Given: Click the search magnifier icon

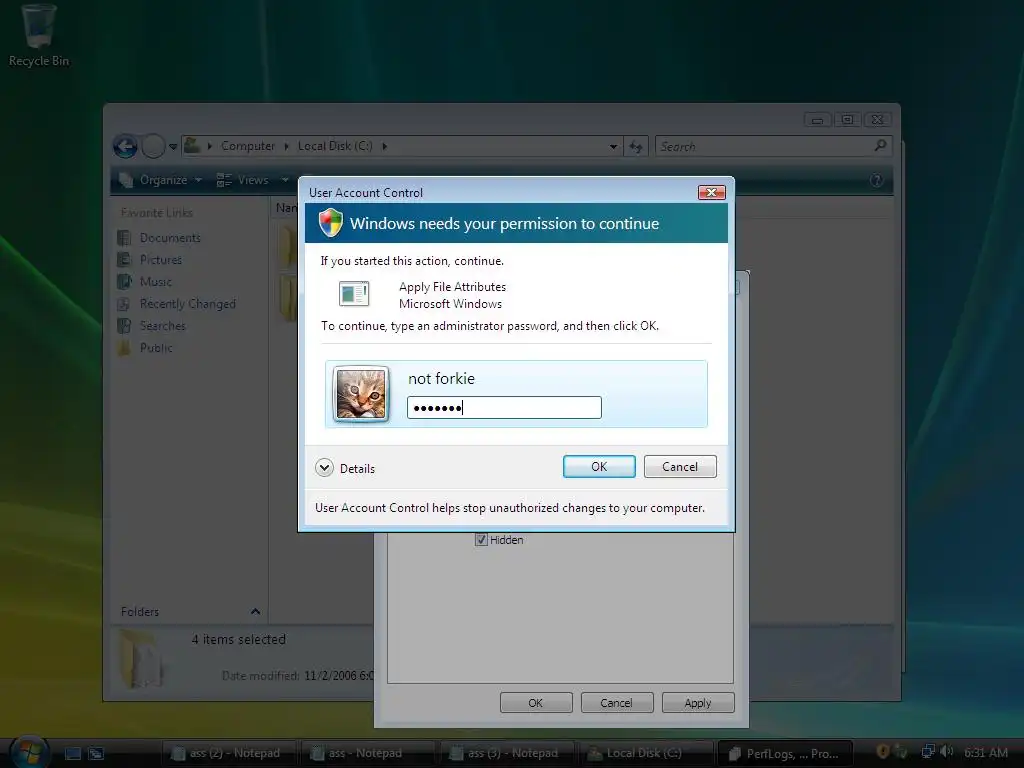Looking at the screenshot, I should [880, 145].
